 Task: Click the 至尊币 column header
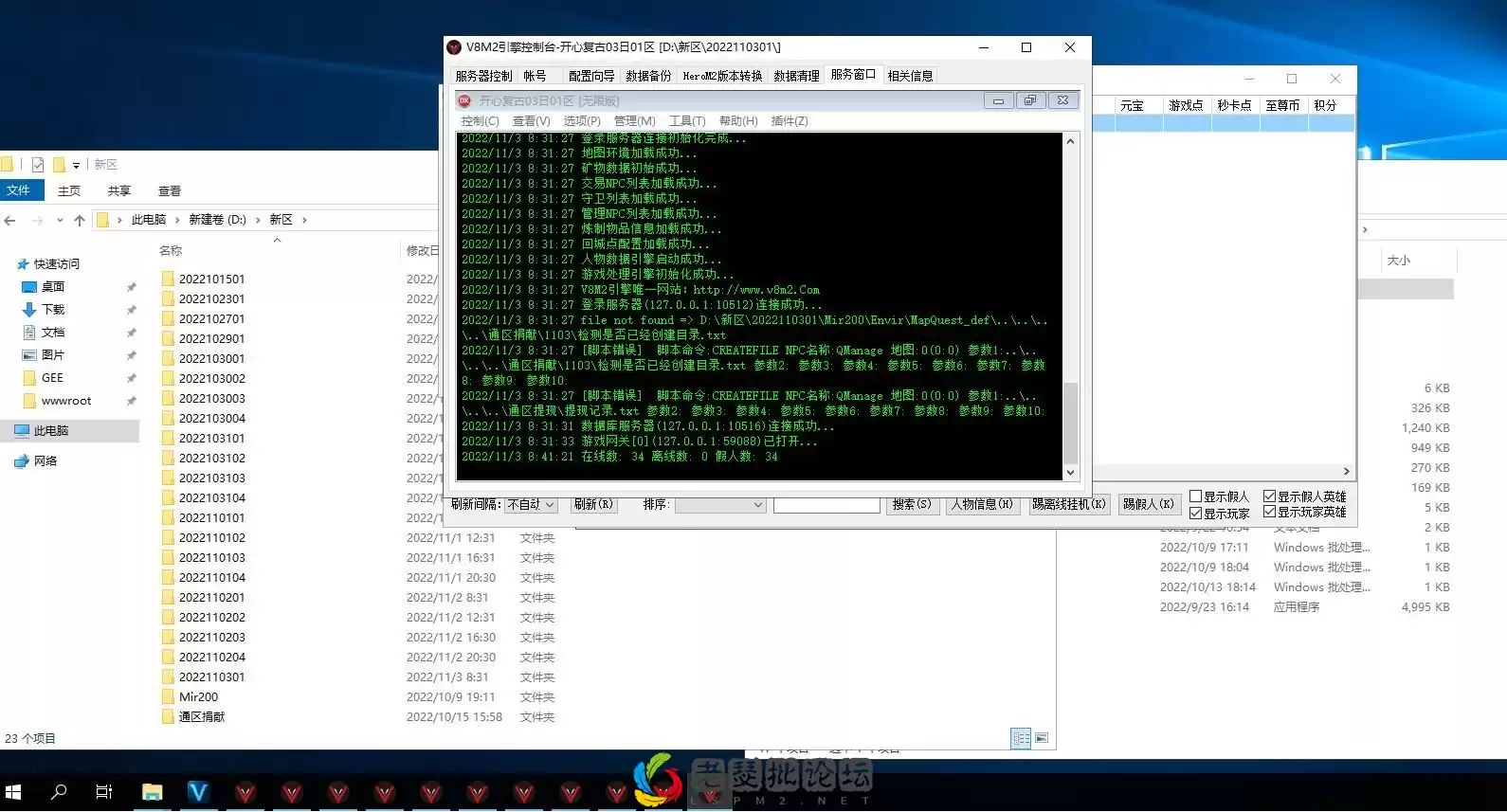pos(1282,105)
